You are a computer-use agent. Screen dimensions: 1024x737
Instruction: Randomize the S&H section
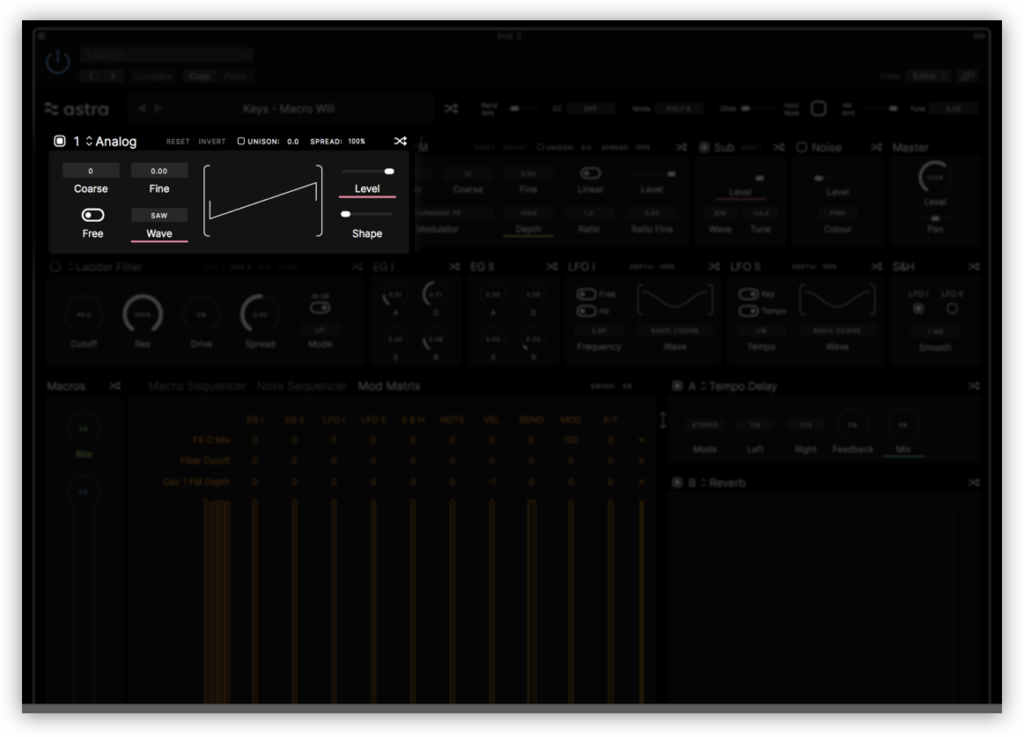974,266
